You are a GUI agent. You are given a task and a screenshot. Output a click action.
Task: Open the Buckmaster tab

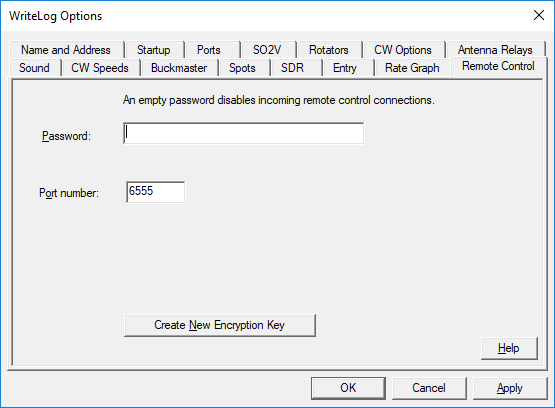coord(179,68)
